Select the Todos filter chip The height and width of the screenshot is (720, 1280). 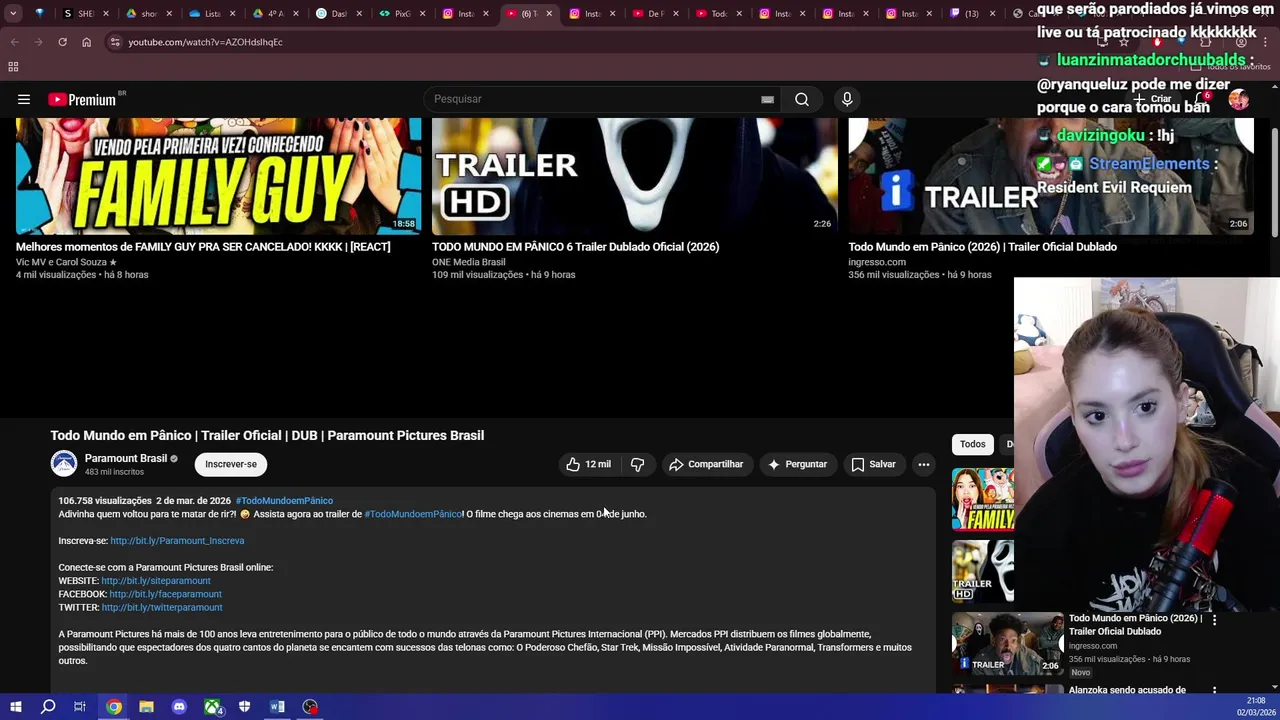pos(973,444)
